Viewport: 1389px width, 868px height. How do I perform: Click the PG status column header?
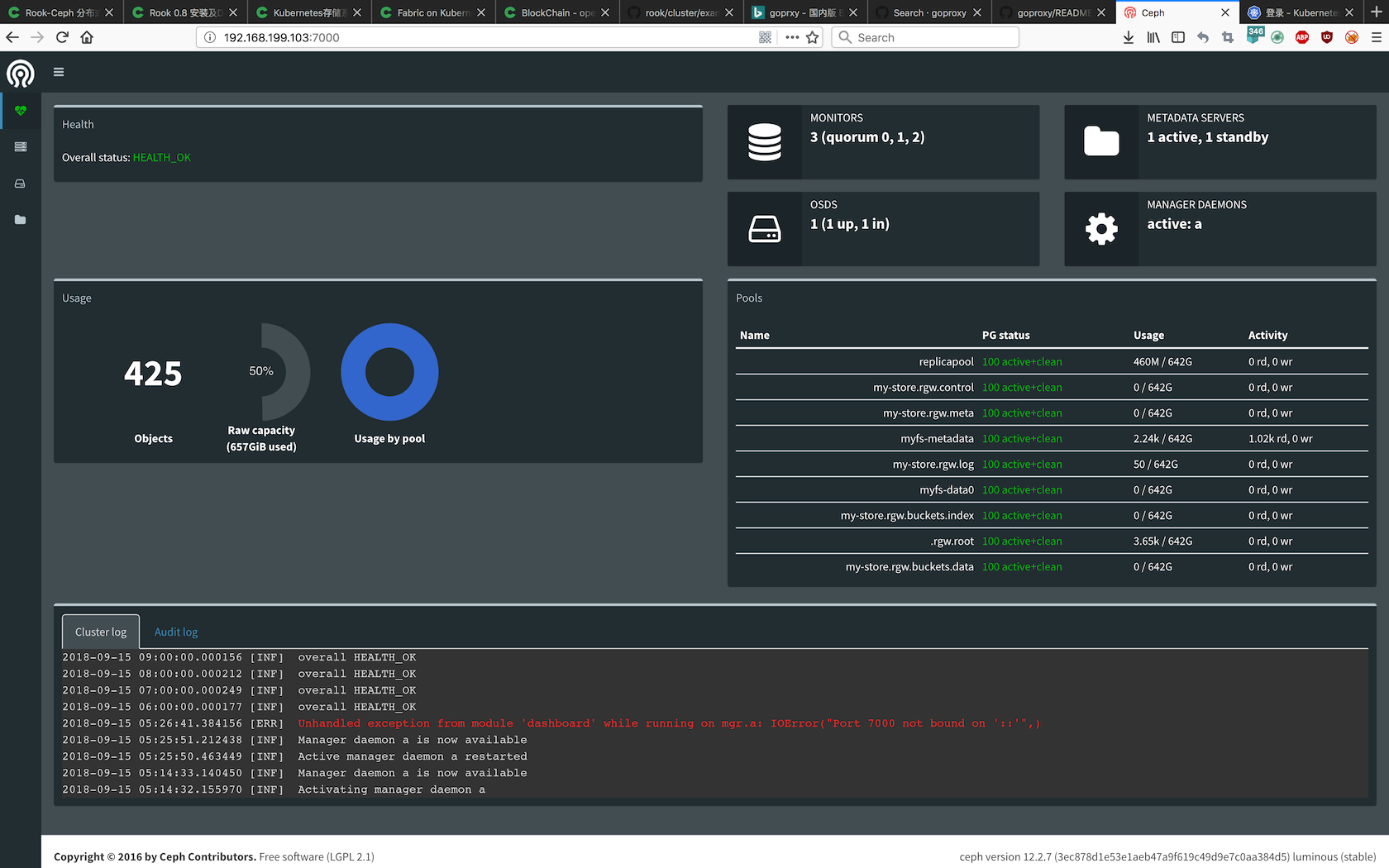point(1006,335)
